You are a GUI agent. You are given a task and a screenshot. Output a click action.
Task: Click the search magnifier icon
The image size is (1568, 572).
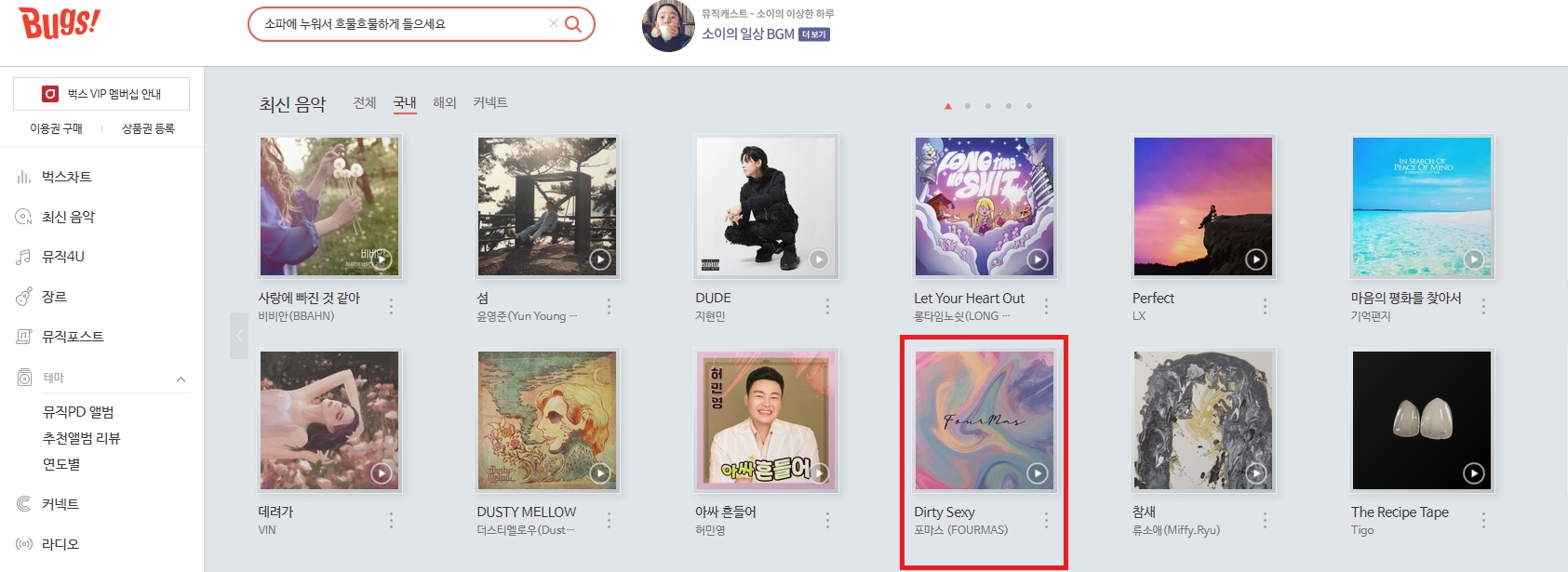[573, 24]
